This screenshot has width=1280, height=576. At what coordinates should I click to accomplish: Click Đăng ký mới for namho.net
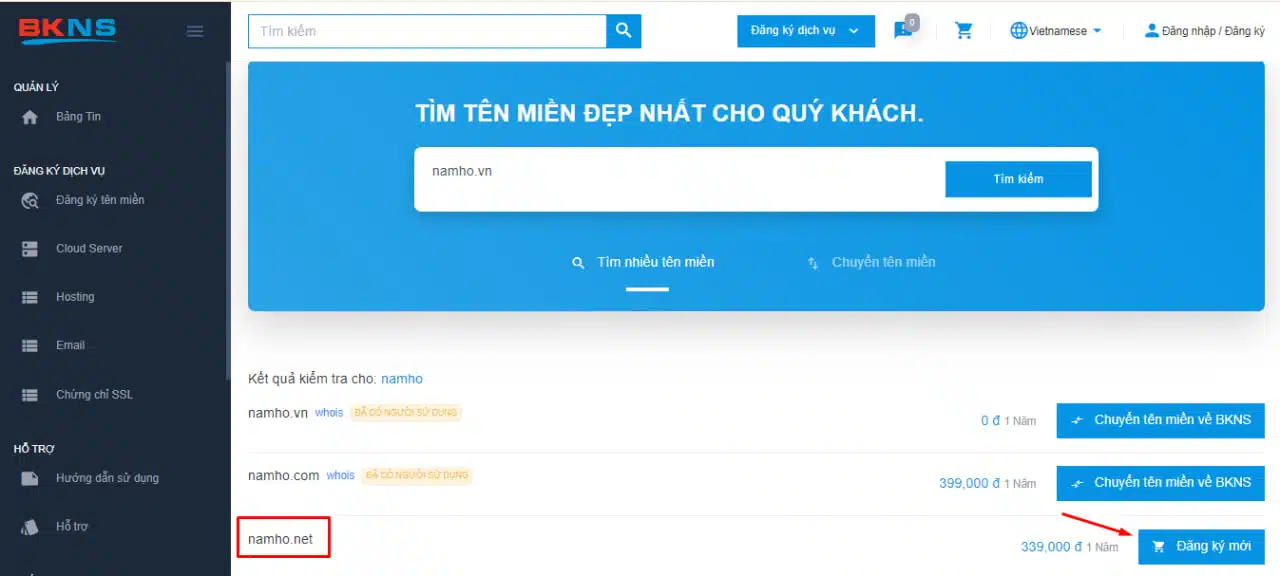click(x=1201, y=546)
